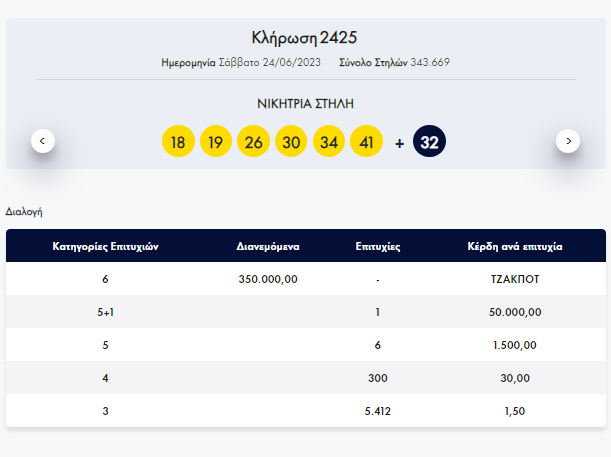This screenshot has height=457, width=611.
Task: Click the category 6 cell in first row
Action: click(106, 279)
